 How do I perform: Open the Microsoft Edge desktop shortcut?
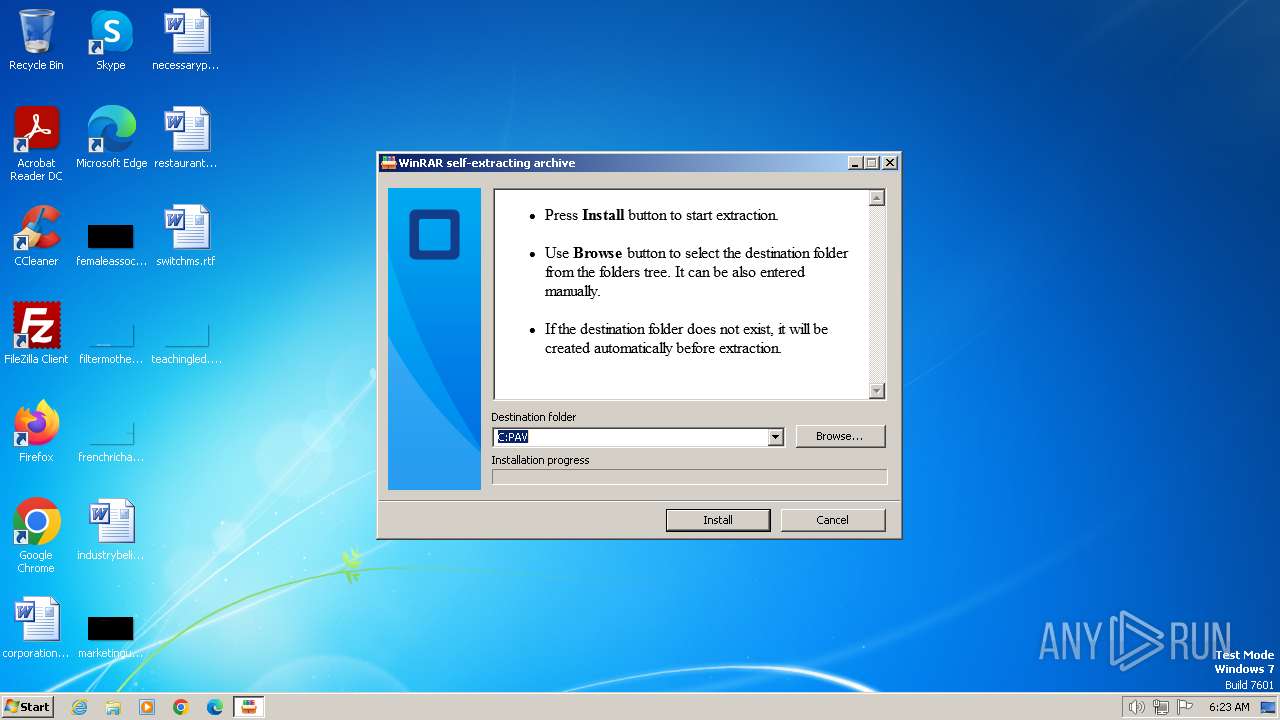pos(111,138)
